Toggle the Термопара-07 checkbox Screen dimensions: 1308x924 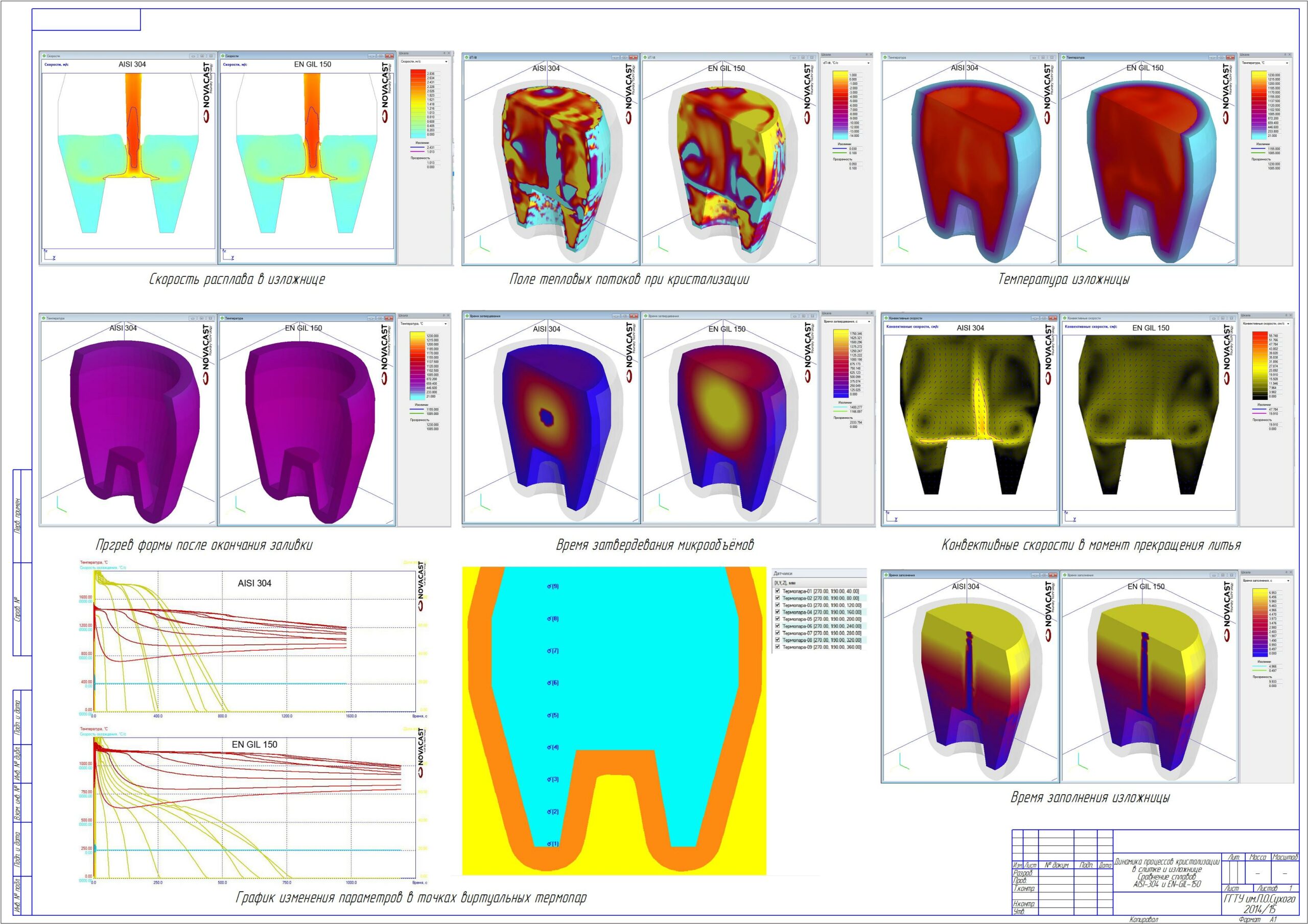pos(778,633)
